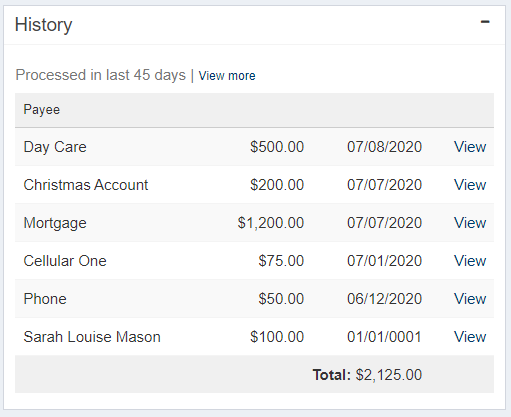
Task: View the Phone payment details
Action: click(x=470, y=299)
